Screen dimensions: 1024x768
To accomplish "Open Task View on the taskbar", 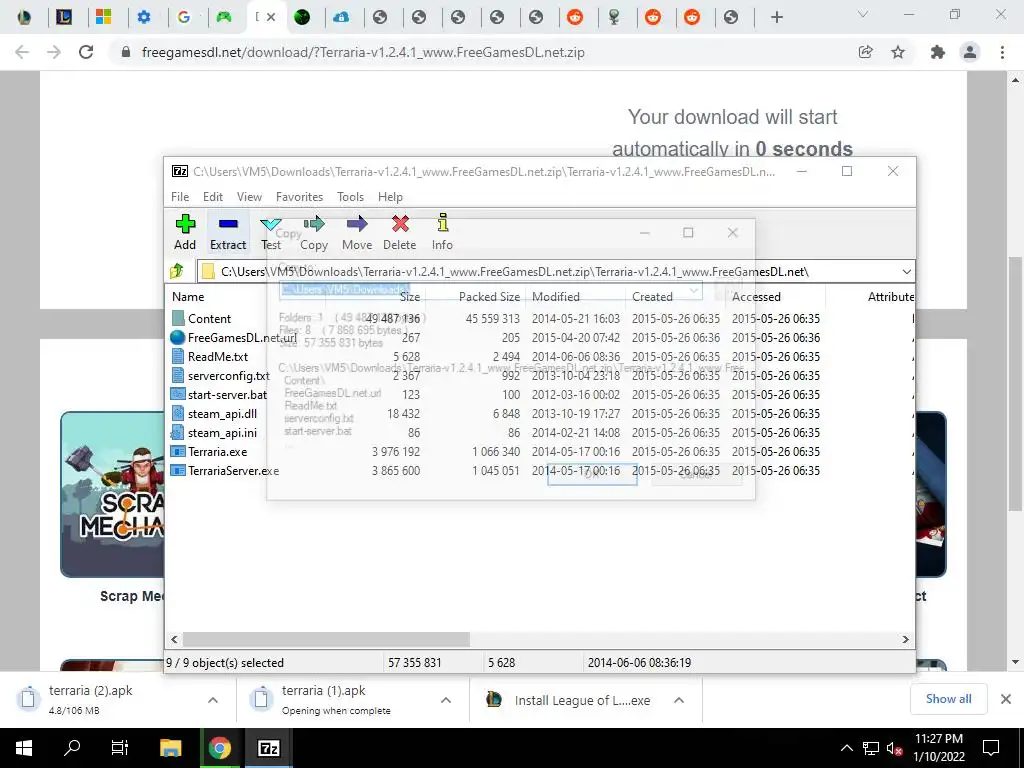I will pyautogui.click(x=120, y=748).
